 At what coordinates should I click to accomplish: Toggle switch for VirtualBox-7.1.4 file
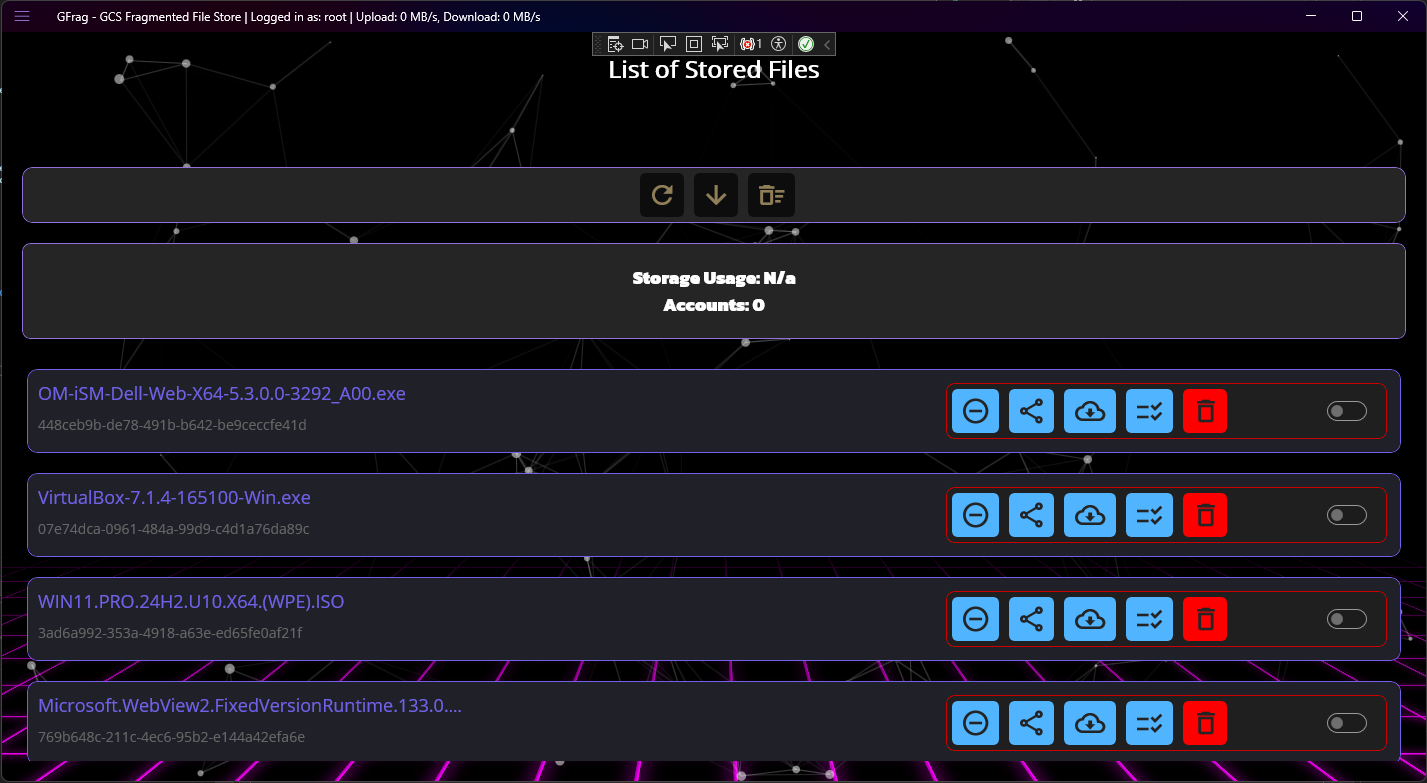coord(1346,515)
